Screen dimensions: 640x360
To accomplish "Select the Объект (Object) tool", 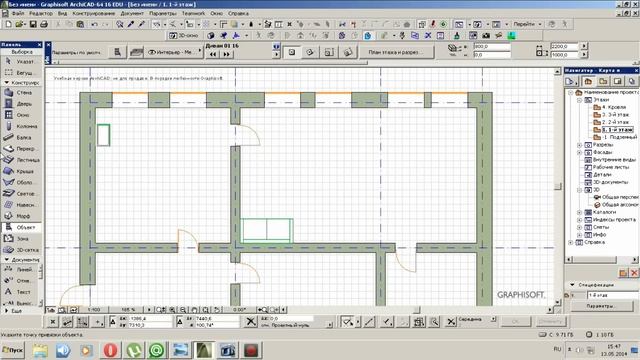I will 21,227.
